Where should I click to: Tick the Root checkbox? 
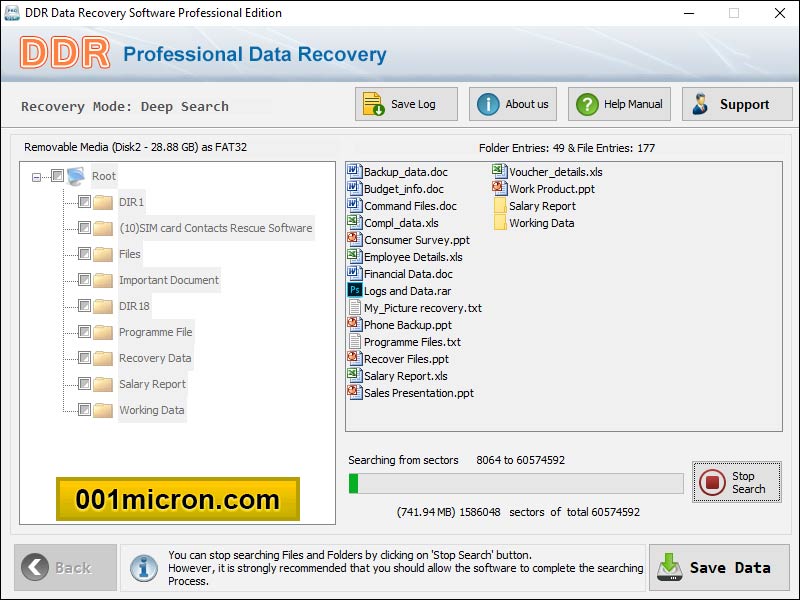pyautogui.click(x=58, y=176)
